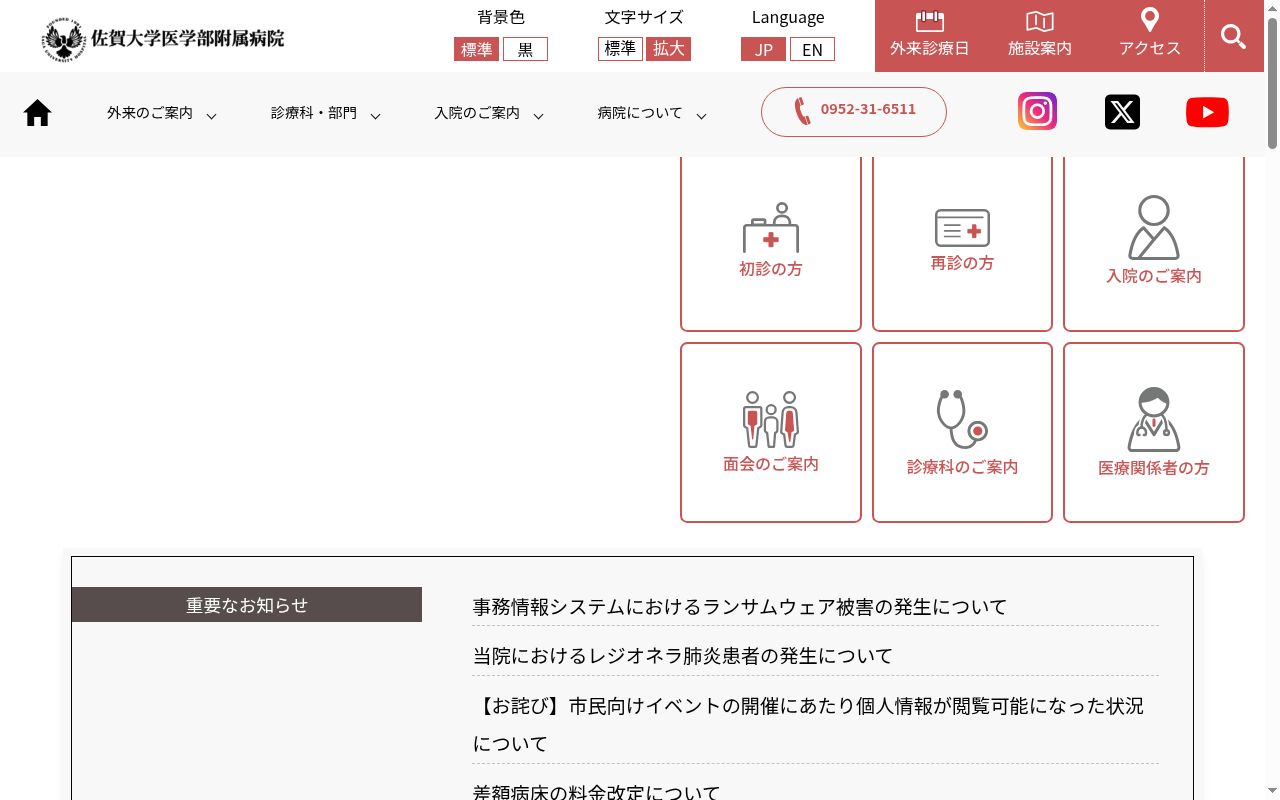This screenshot has width=1280, height=800.
Task: Open 初診の方 card
Action: coord(771,243)
